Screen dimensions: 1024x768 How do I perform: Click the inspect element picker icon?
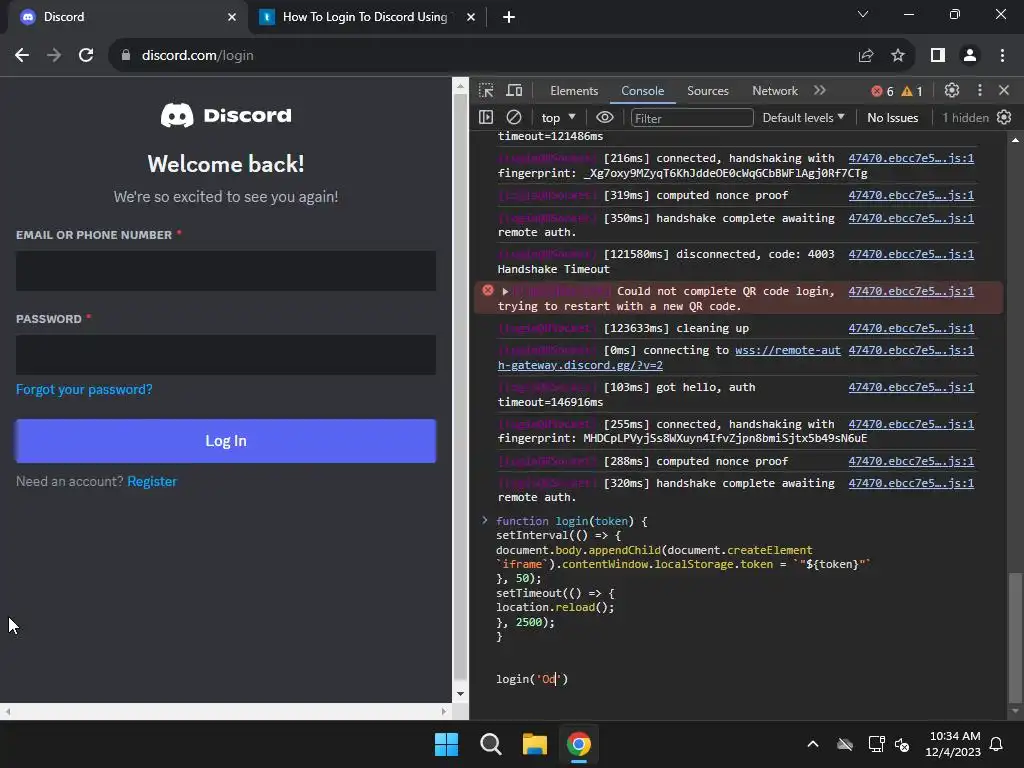[x=486, y=91]
